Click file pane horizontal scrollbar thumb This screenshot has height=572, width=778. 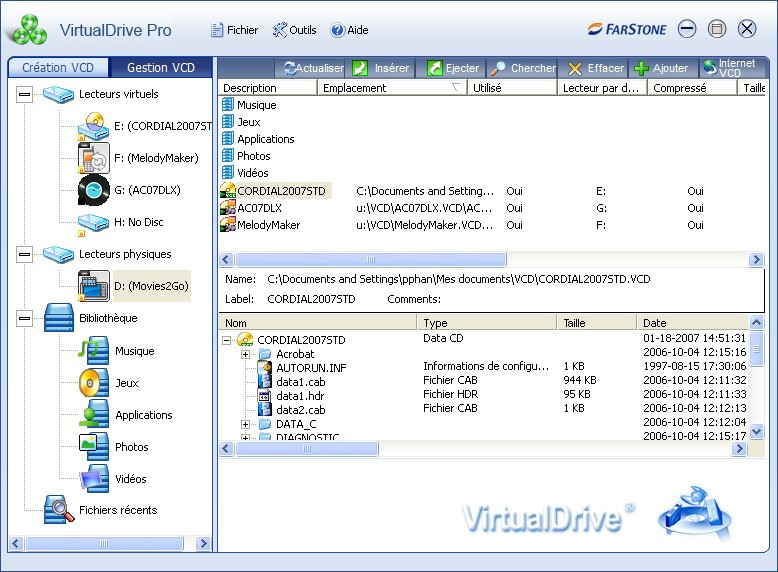click(307, 448)
